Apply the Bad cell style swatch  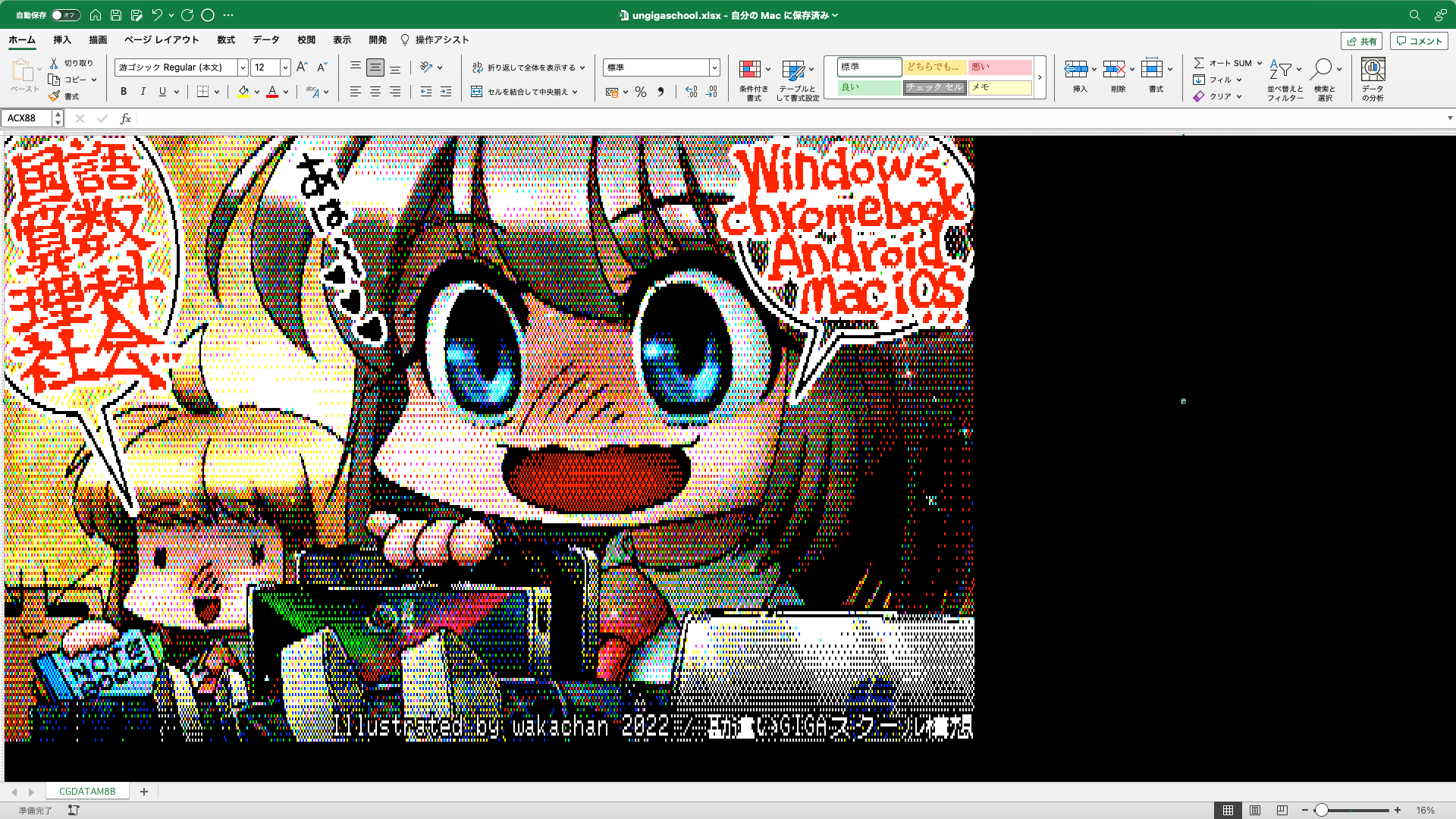[1000, 67]
